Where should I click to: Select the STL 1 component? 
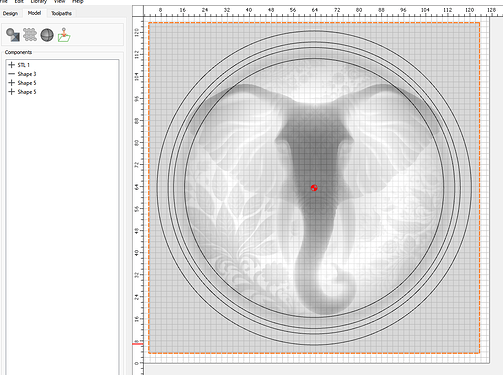(x=24, y=65)
